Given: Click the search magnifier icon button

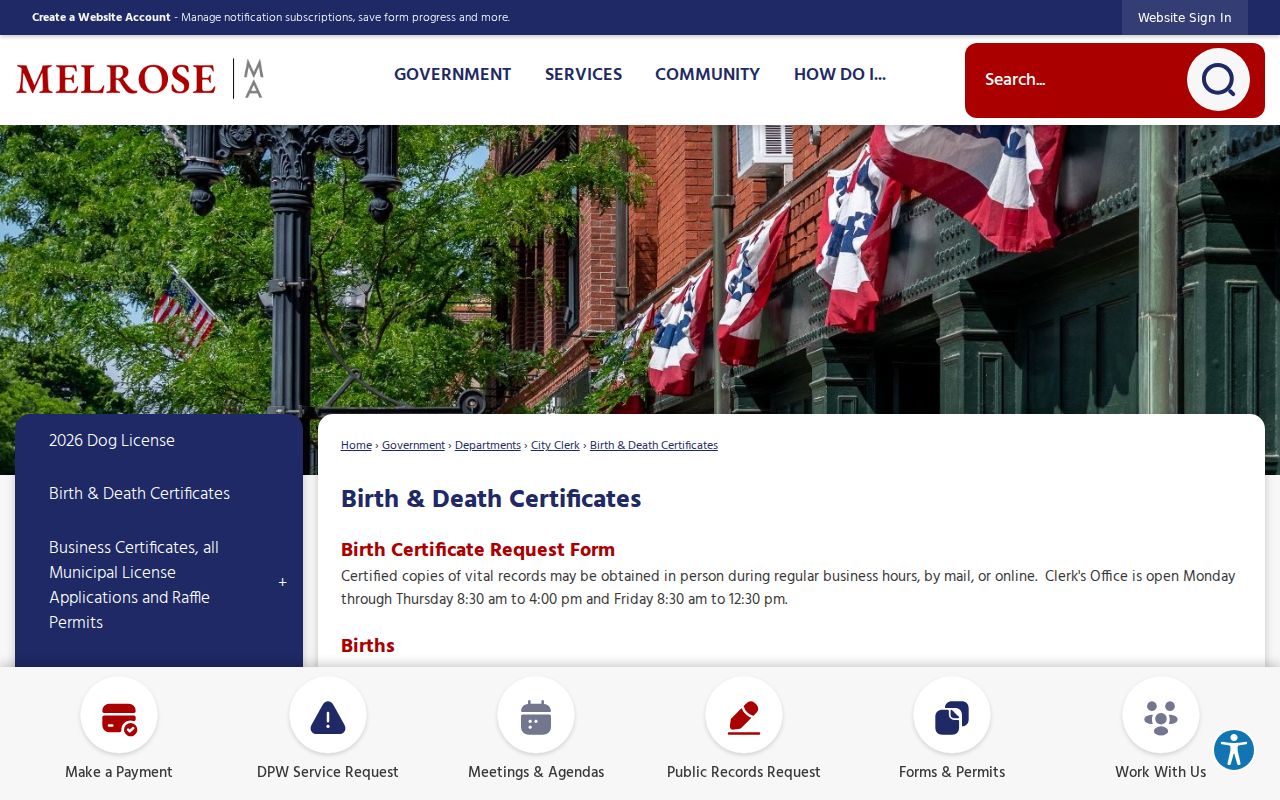Looking at the screenshot, I should [1218, 80].
